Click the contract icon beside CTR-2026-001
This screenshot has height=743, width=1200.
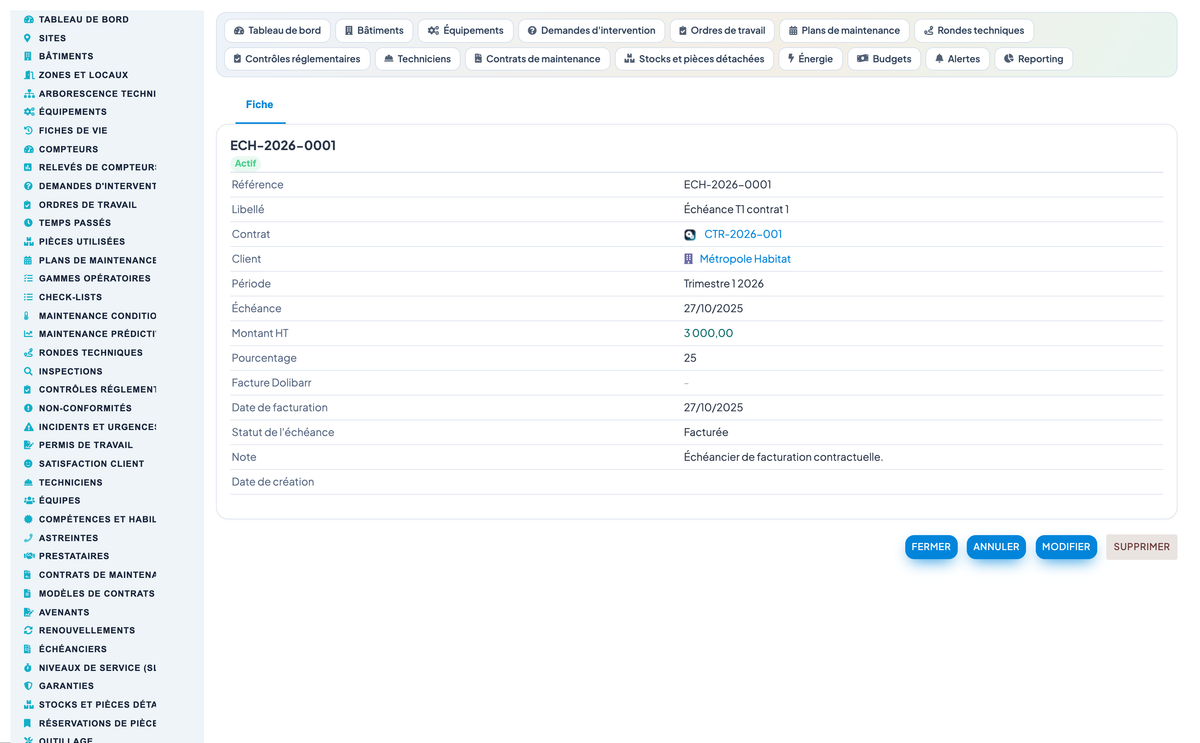click(x=690, y=235)
